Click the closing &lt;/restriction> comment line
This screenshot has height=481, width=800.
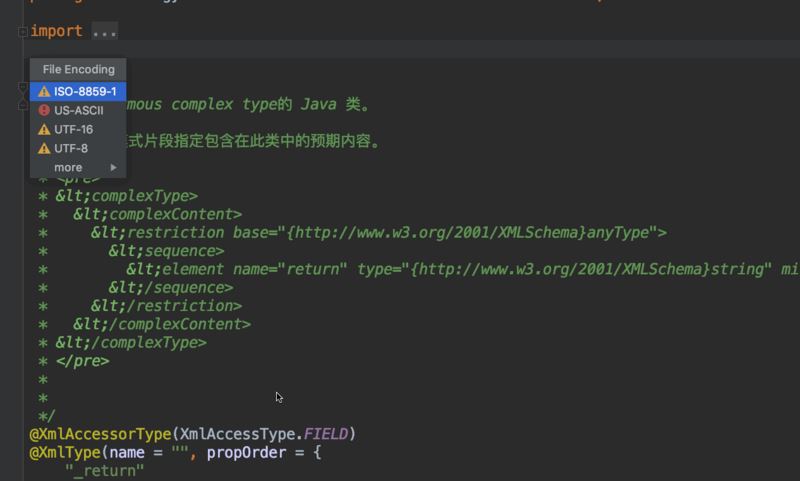(x=166, y=306)
